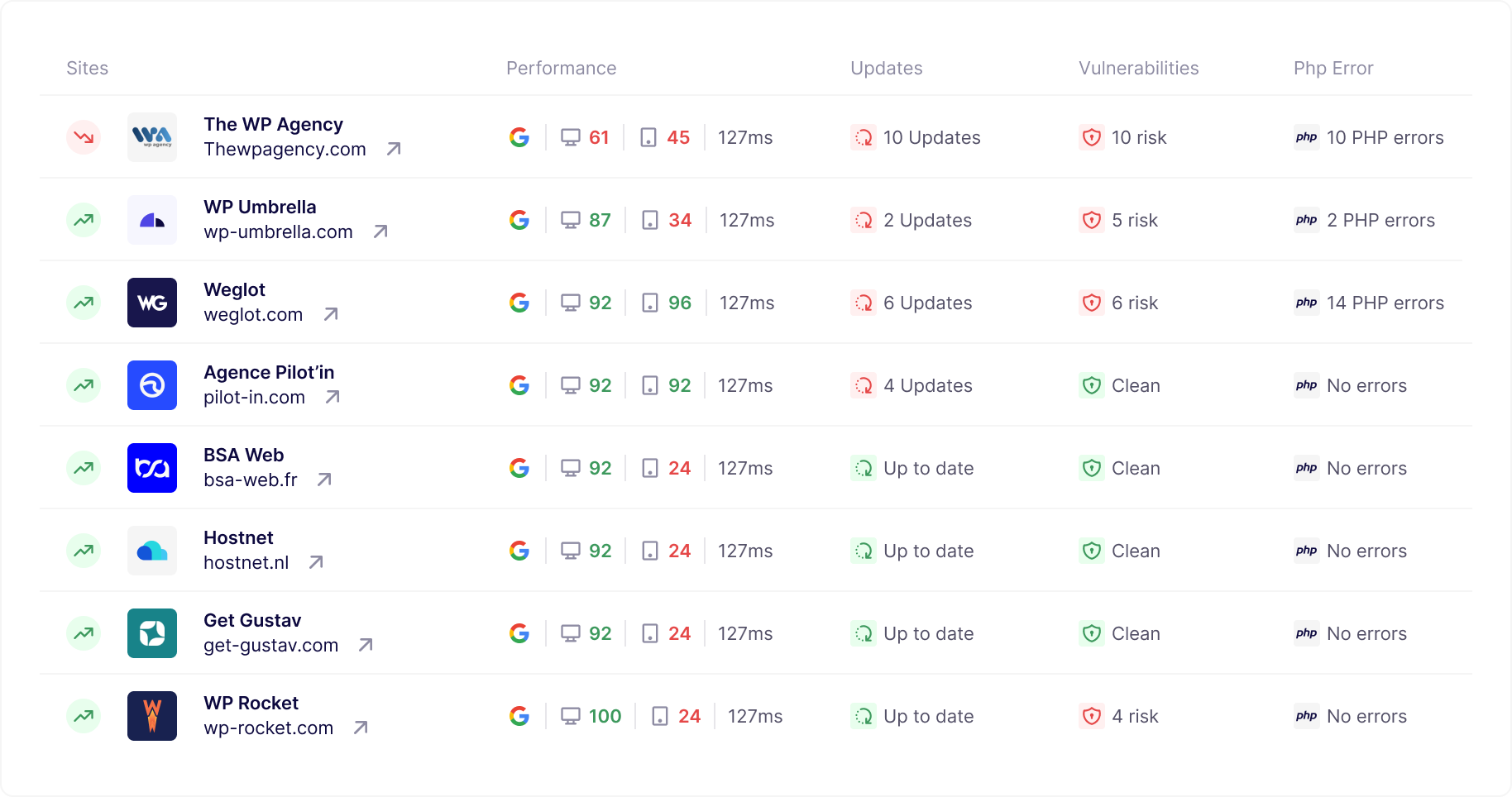
Task: Click the red vulnerability shield for Weglot
Action: click(x=1092, y=303)
